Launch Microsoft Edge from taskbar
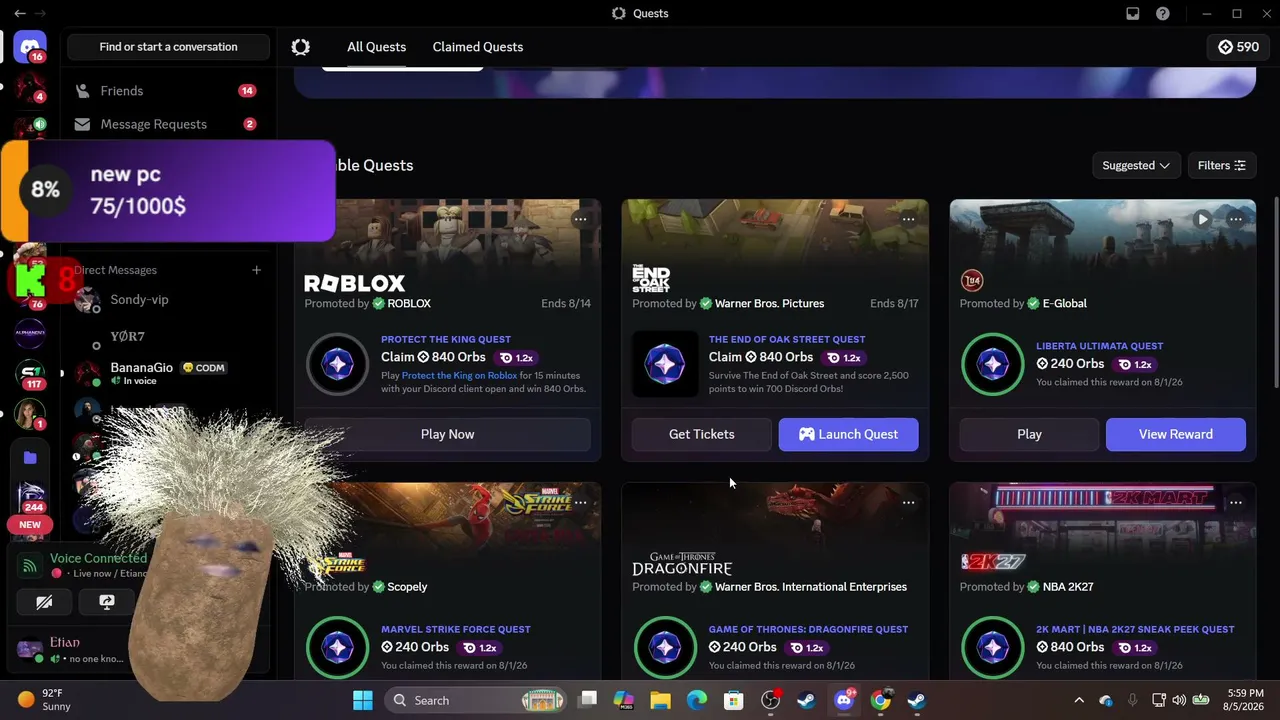Screen dimensions: 1280x720 coord(697,700)
